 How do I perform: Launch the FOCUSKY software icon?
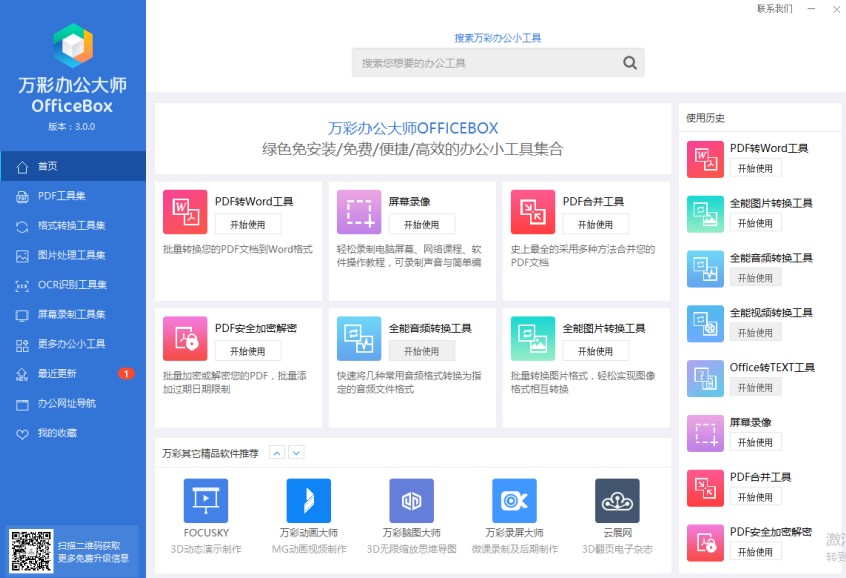point(206,501)
